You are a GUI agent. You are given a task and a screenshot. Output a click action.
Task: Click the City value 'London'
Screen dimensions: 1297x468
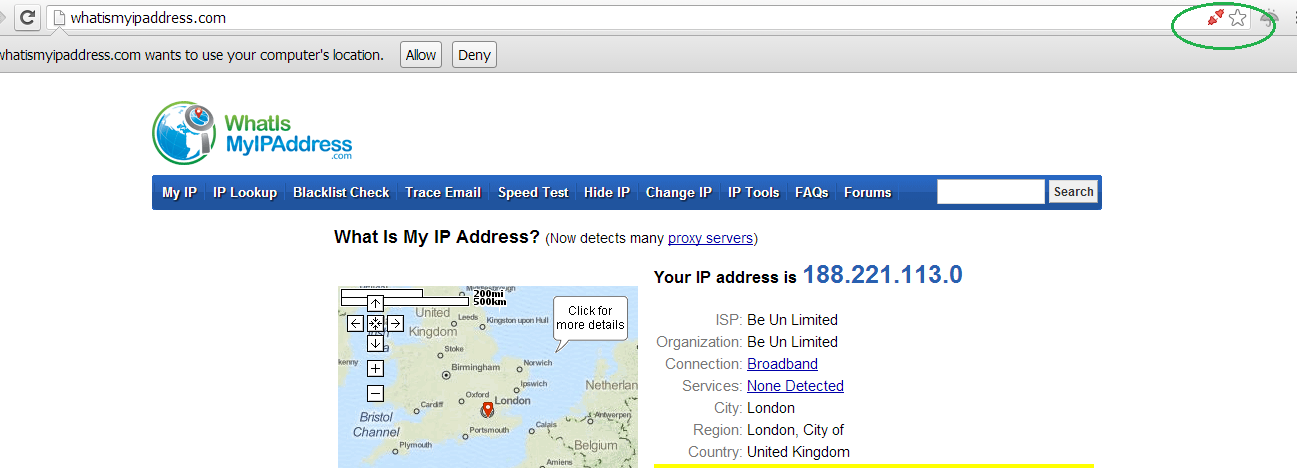(771, 408)
